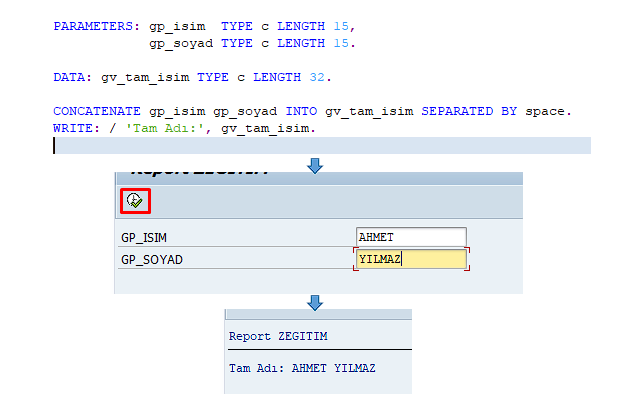
Task: Click the Report ZEGITIM title in output
Action: click(x=277, y=336)
